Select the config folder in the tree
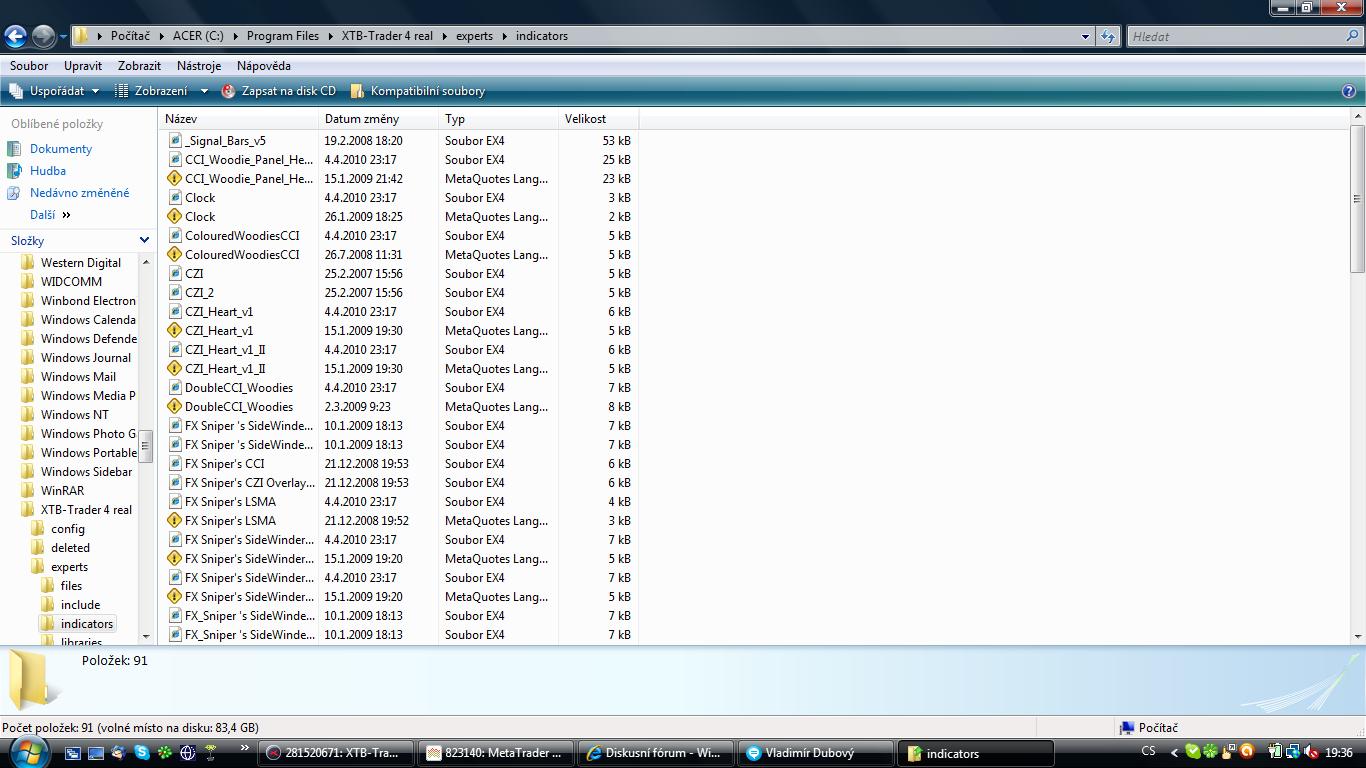This screenshot has height=768, width=1366. (68, 529)
